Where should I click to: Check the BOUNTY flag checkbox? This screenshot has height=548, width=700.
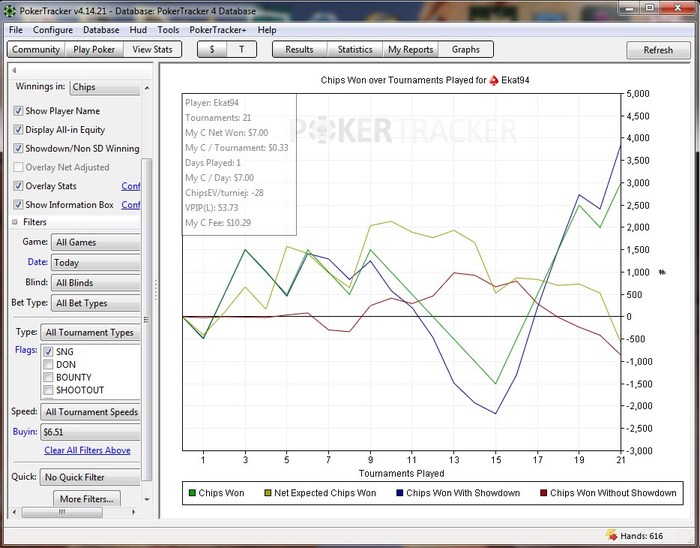pos(48,378)
